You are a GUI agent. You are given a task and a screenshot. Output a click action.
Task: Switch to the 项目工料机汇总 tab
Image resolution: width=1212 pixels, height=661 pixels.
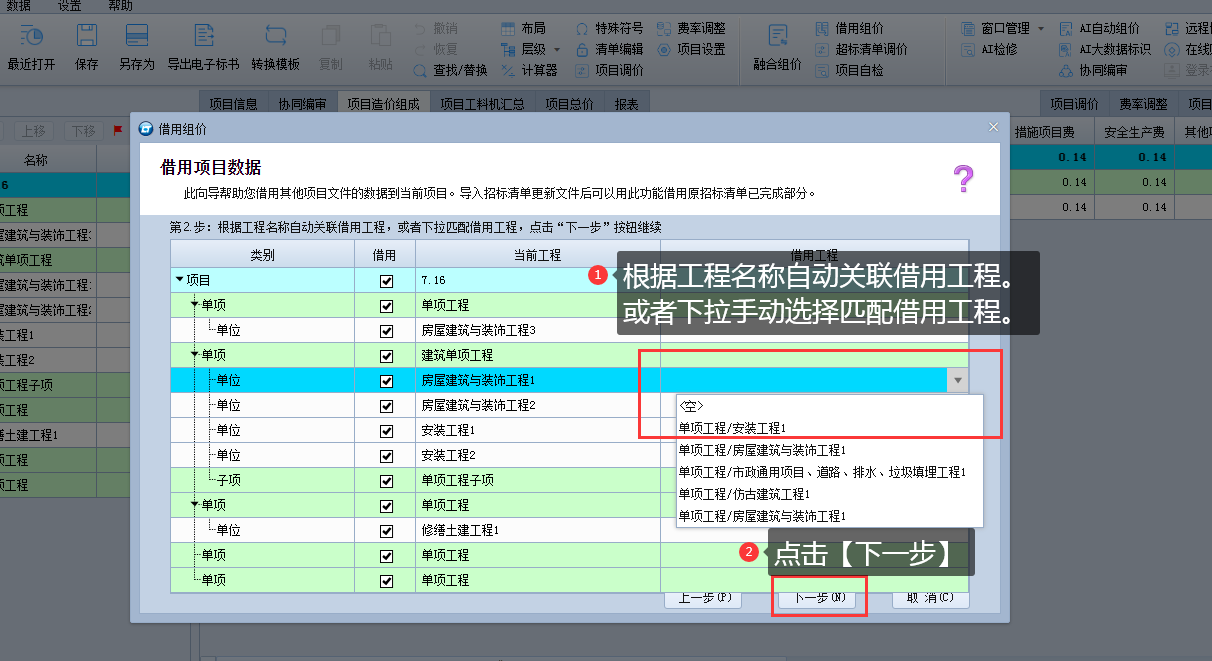(482, 104)
